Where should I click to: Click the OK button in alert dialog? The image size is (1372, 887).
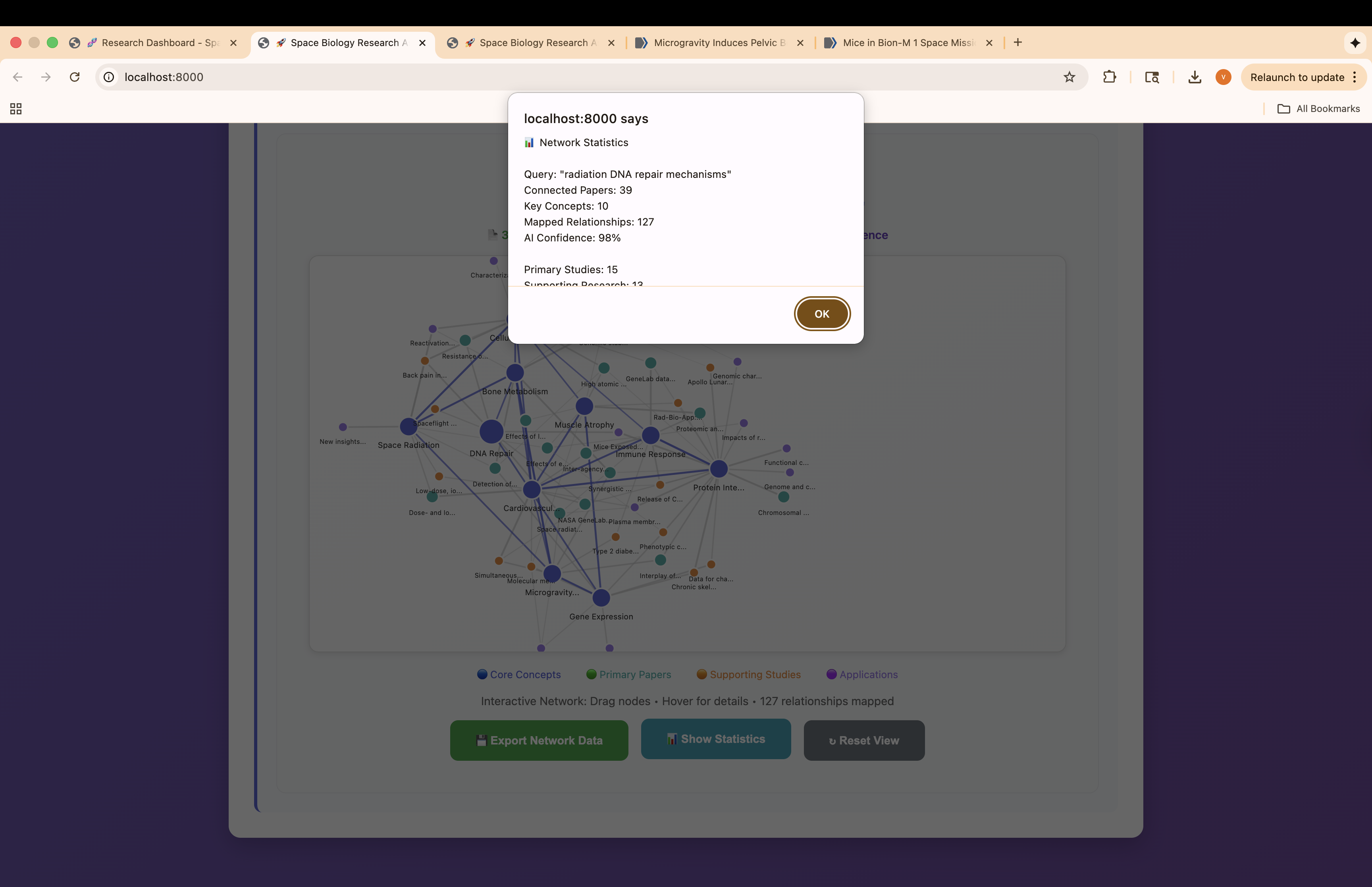coord(822,314)
